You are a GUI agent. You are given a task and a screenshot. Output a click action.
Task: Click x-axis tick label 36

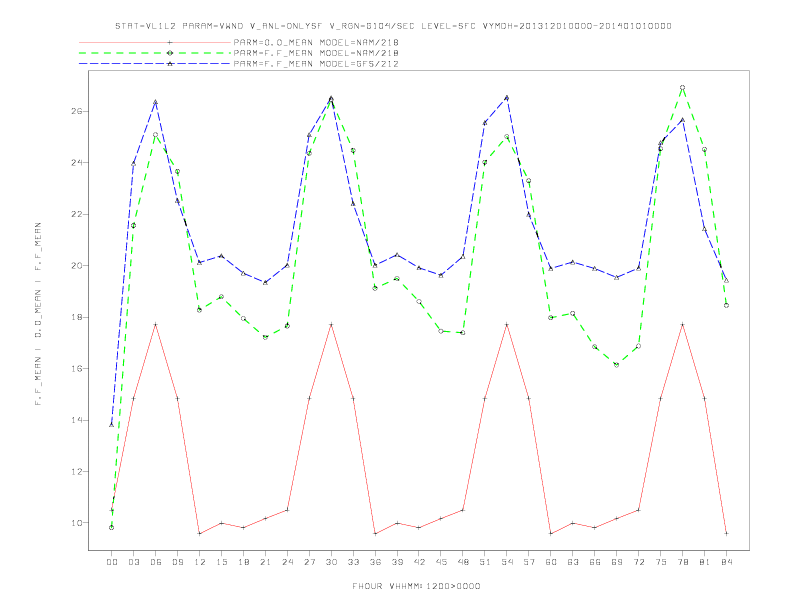tap(375, 562)
